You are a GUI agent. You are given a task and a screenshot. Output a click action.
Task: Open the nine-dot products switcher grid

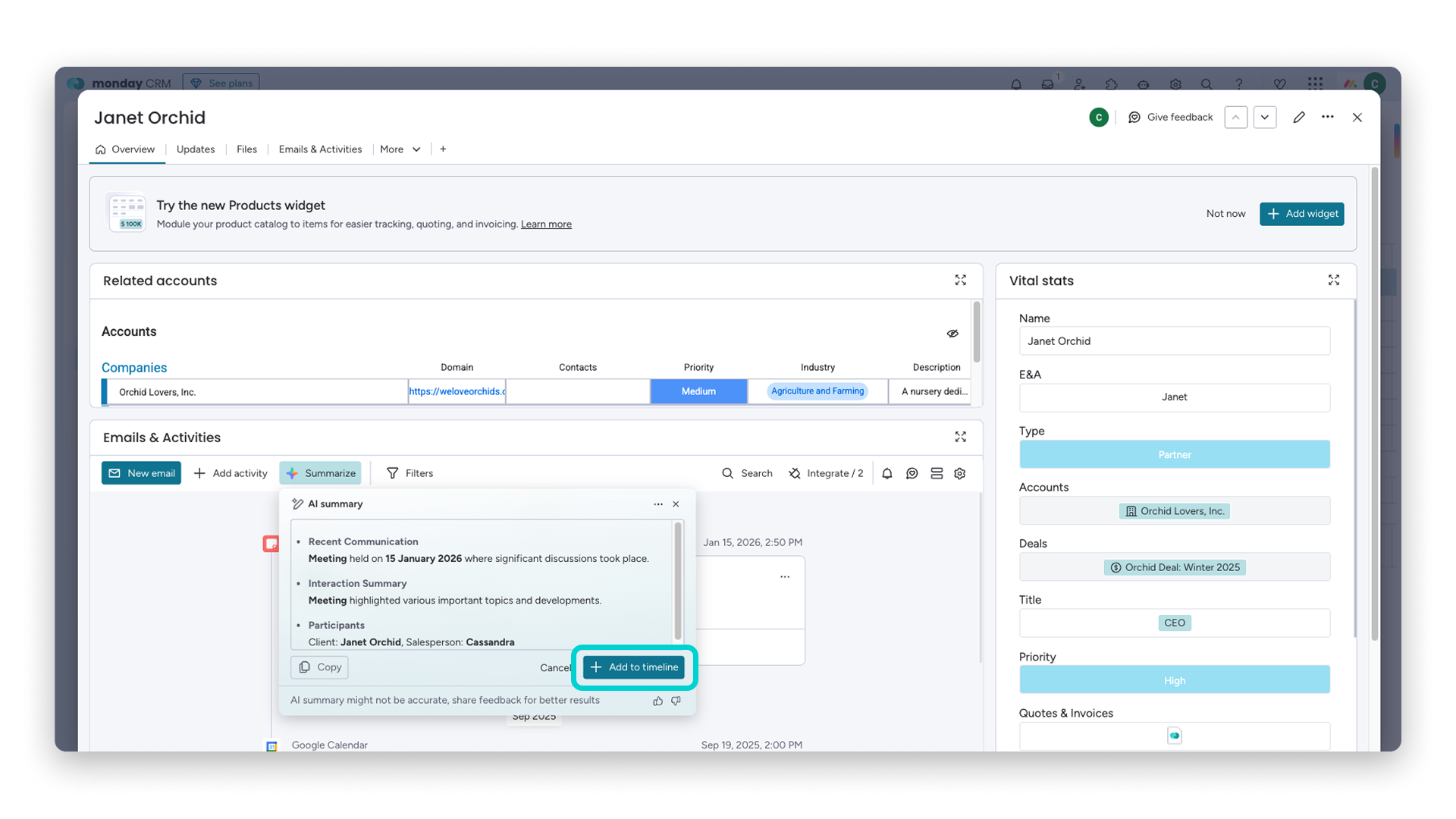[x=1316, y=83]
